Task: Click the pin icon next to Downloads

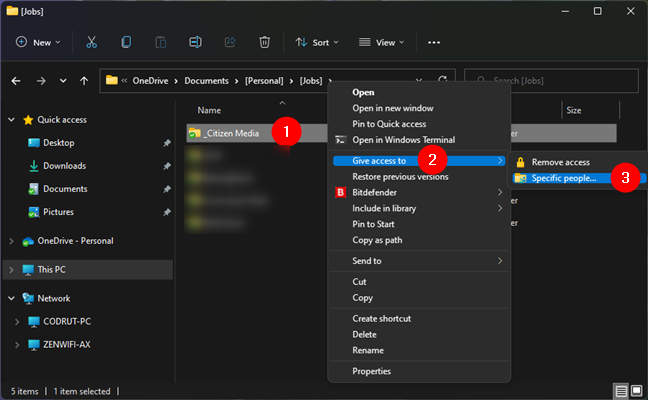Action: pos(167,166)
